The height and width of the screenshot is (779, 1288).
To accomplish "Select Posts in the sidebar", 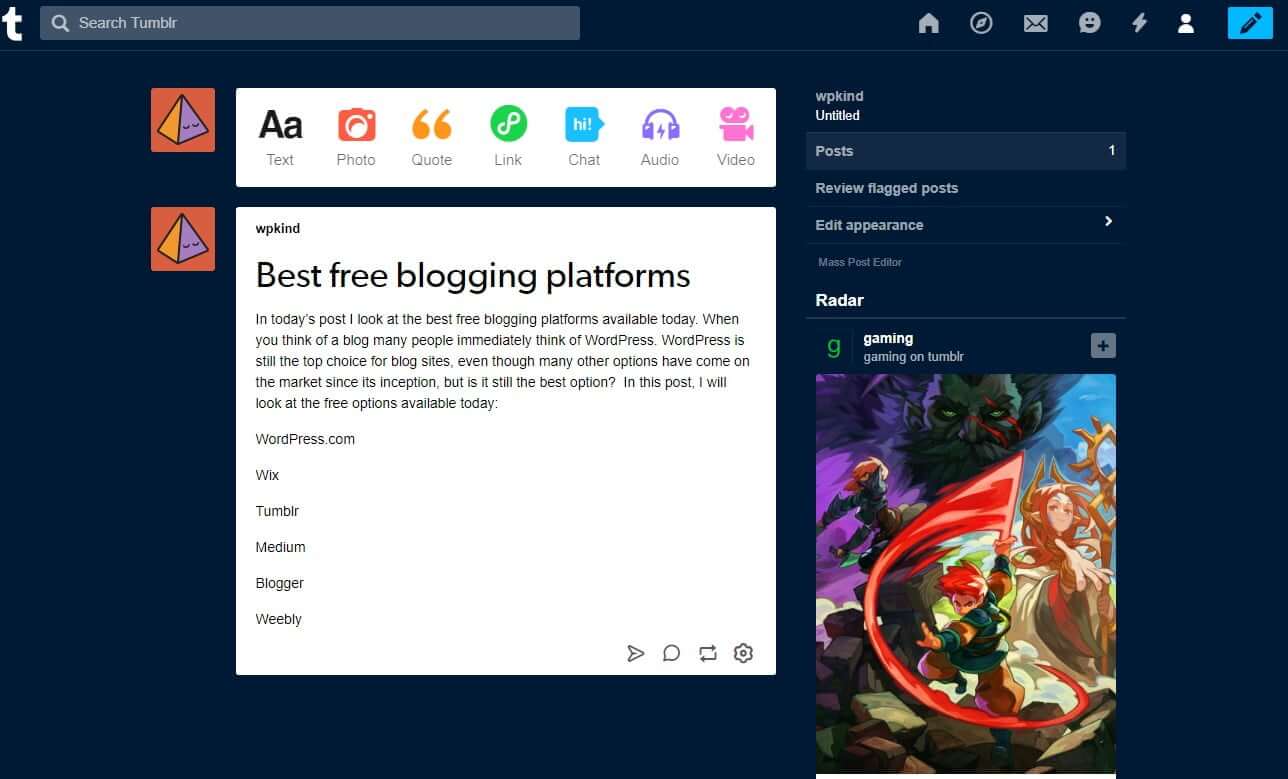I will [x=834, y=150].
